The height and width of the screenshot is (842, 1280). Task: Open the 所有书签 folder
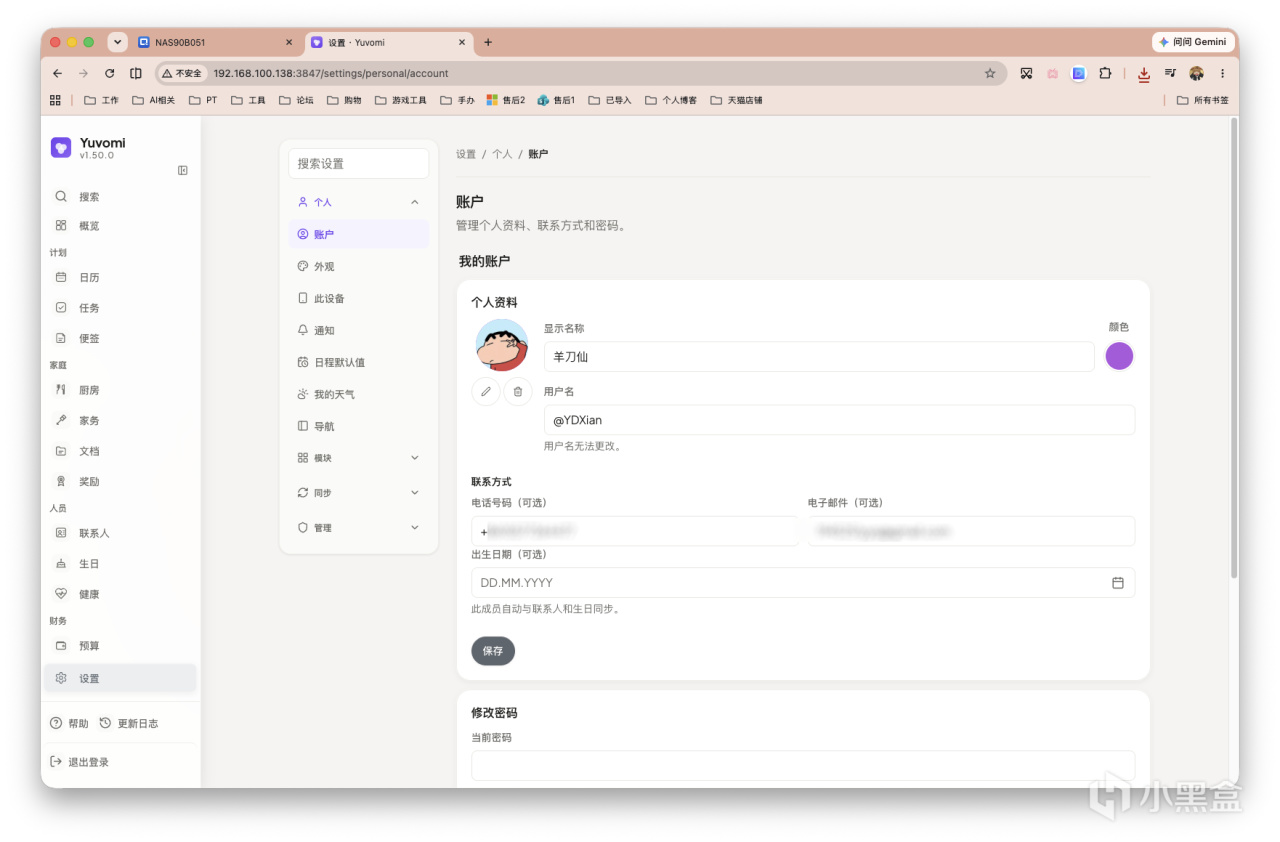pyautogui.click(x=1203, y=100)
